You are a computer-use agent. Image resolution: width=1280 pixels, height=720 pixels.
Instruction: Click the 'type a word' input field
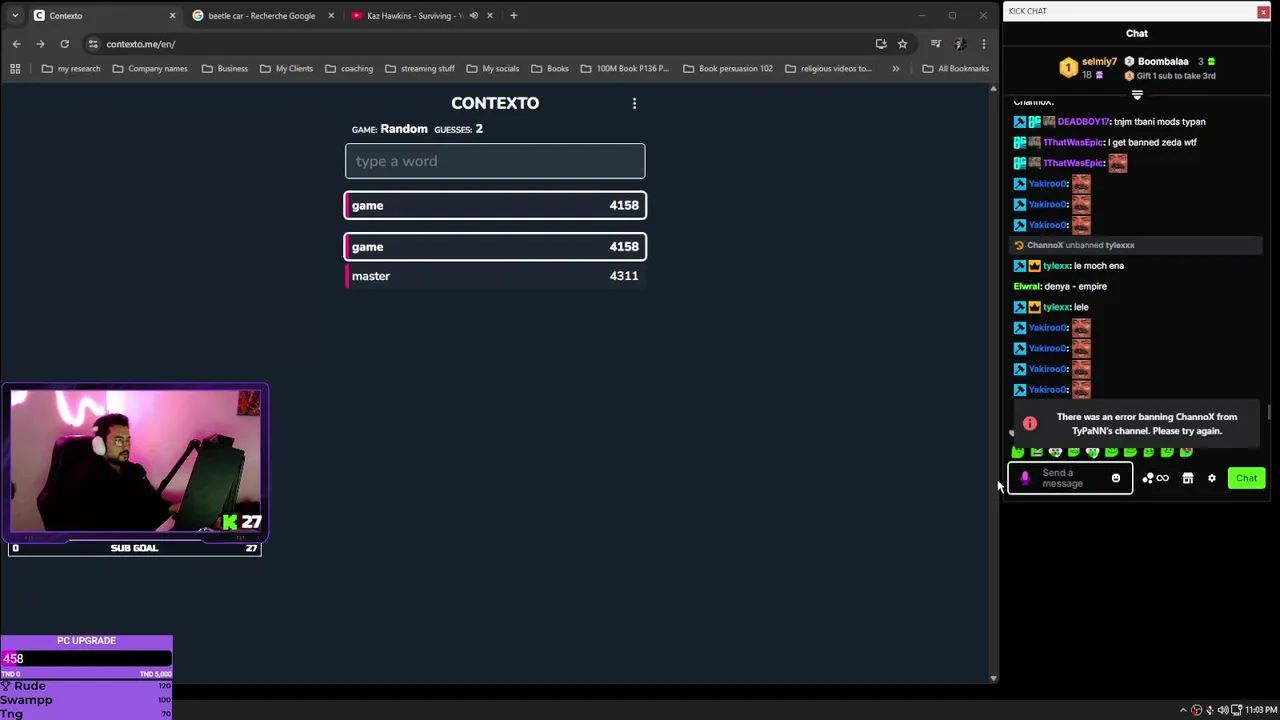pyautogui.click(x=495, y=161)
